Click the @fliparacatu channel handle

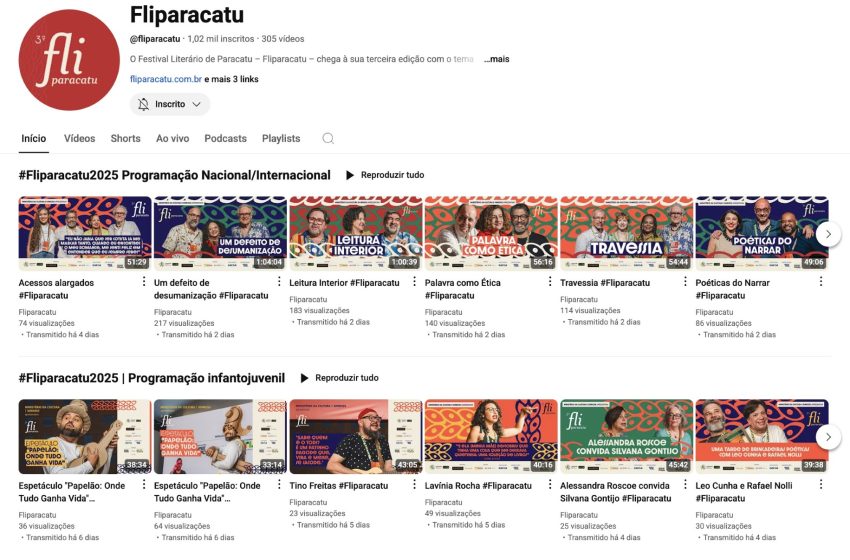click(155, 39)
